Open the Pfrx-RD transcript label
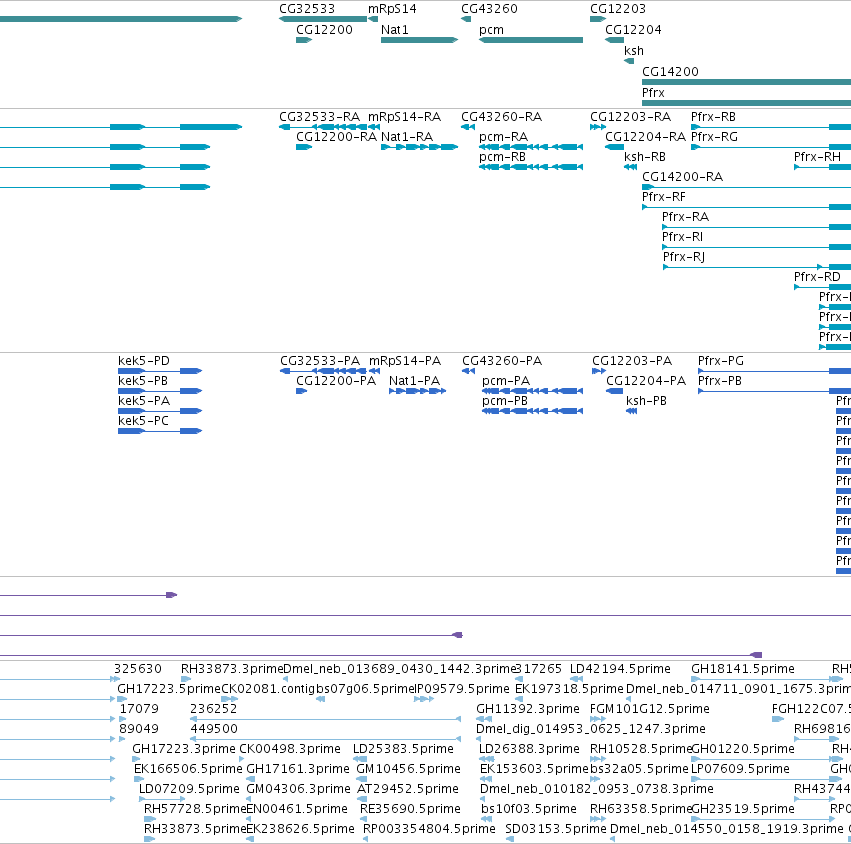This screenshot has height=844, width=851. [x=817, y=277]
